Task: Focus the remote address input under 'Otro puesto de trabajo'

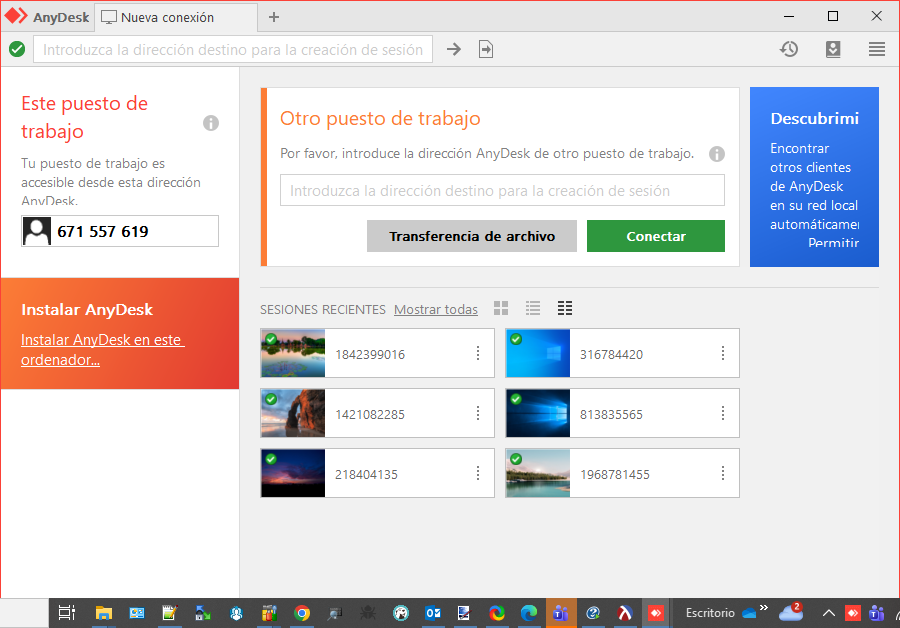Action: (502, 190)
